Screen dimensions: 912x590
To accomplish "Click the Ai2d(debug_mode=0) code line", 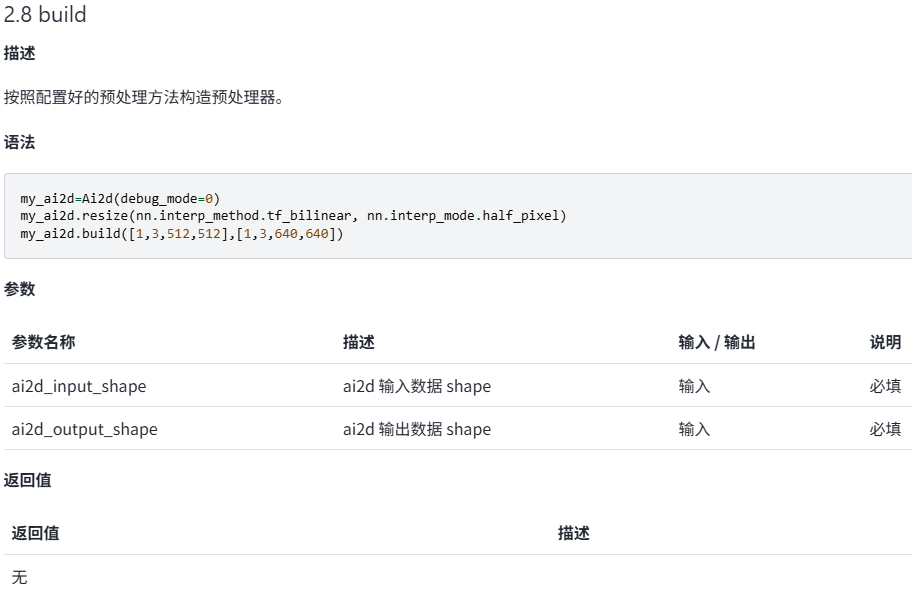I will 120,199.
